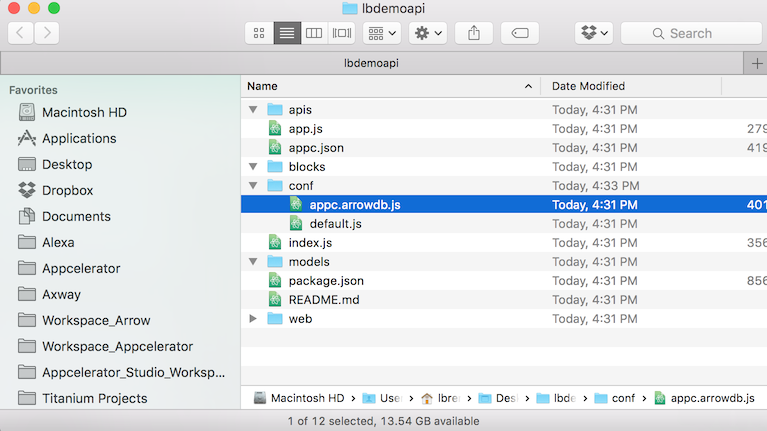767x431 pixels.
Task: Click the appc.arrowdb.js file icon
Action: [x=296, y=204]
